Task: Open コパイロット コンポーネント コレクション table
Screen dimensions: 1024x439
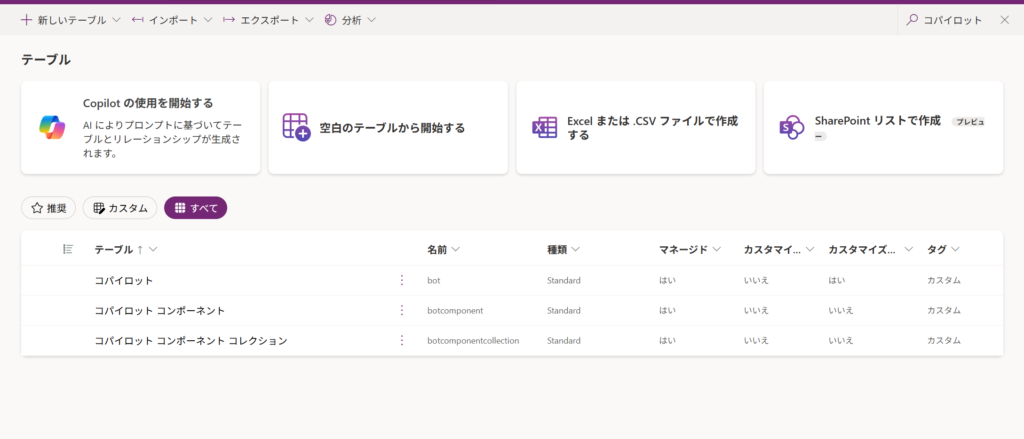Action: pyautogui.click(x=191, y=340)
